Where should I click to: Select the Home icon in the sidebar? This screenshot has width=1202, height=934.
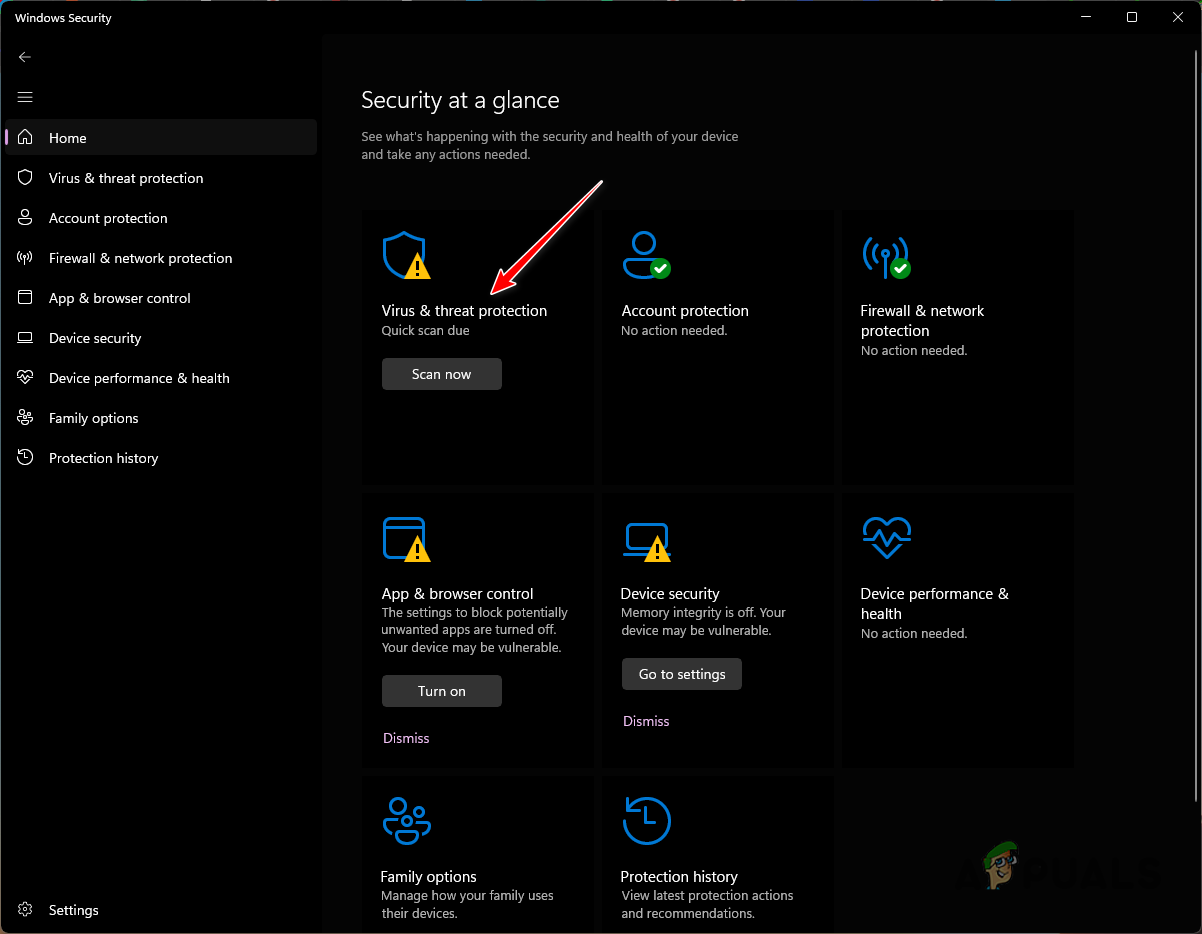[24, 137]
